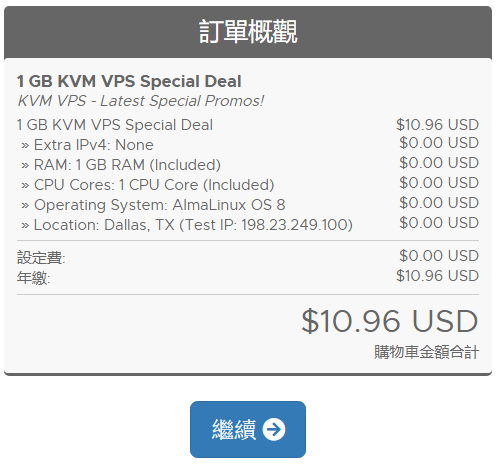497x468 pixels.
Task: Click the Location Dallas, TX line
Action: tap(187, 225)
